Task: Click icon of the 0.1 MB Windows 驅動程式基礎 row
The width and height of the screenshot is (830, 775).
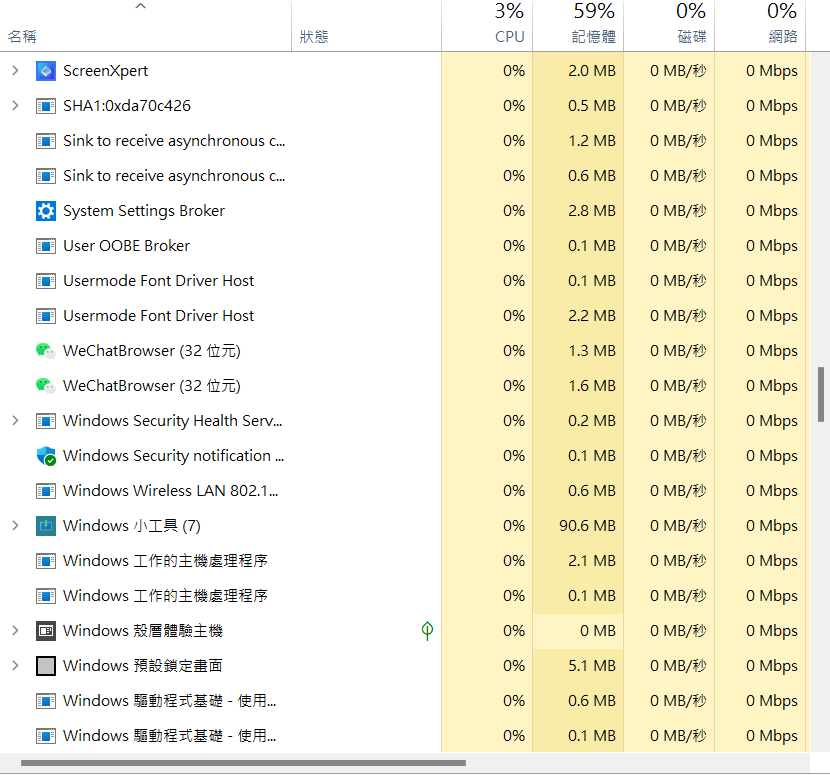Action: click(x=46, y=735)
